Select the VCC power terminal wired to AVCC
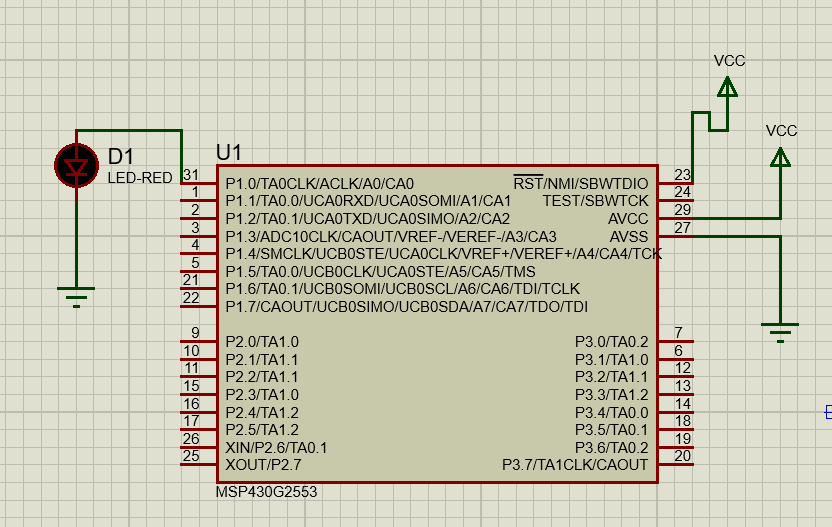Viewport: 832px width, 527px height. coord(780,157)
